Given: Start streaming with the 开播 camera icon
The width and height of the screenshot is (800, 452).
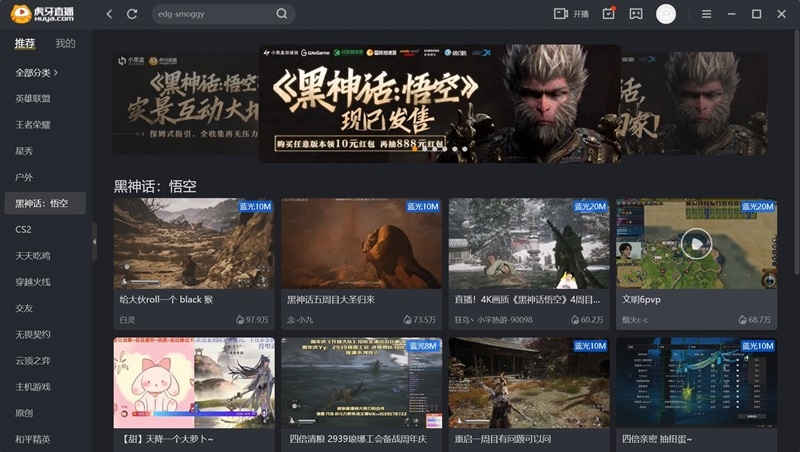Looking at the screenshot, I should (x=571, y=14).
